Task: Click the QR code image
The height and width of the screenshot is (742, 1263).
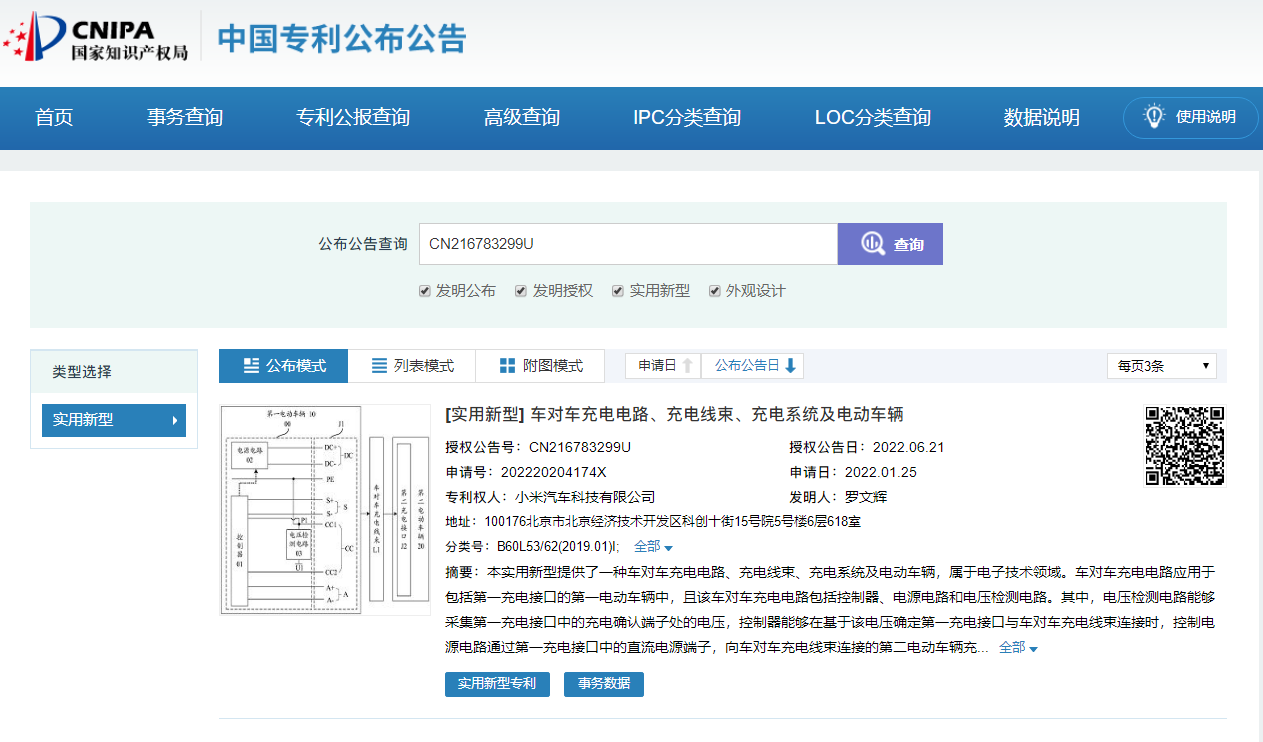Action: click(1185, 445)
